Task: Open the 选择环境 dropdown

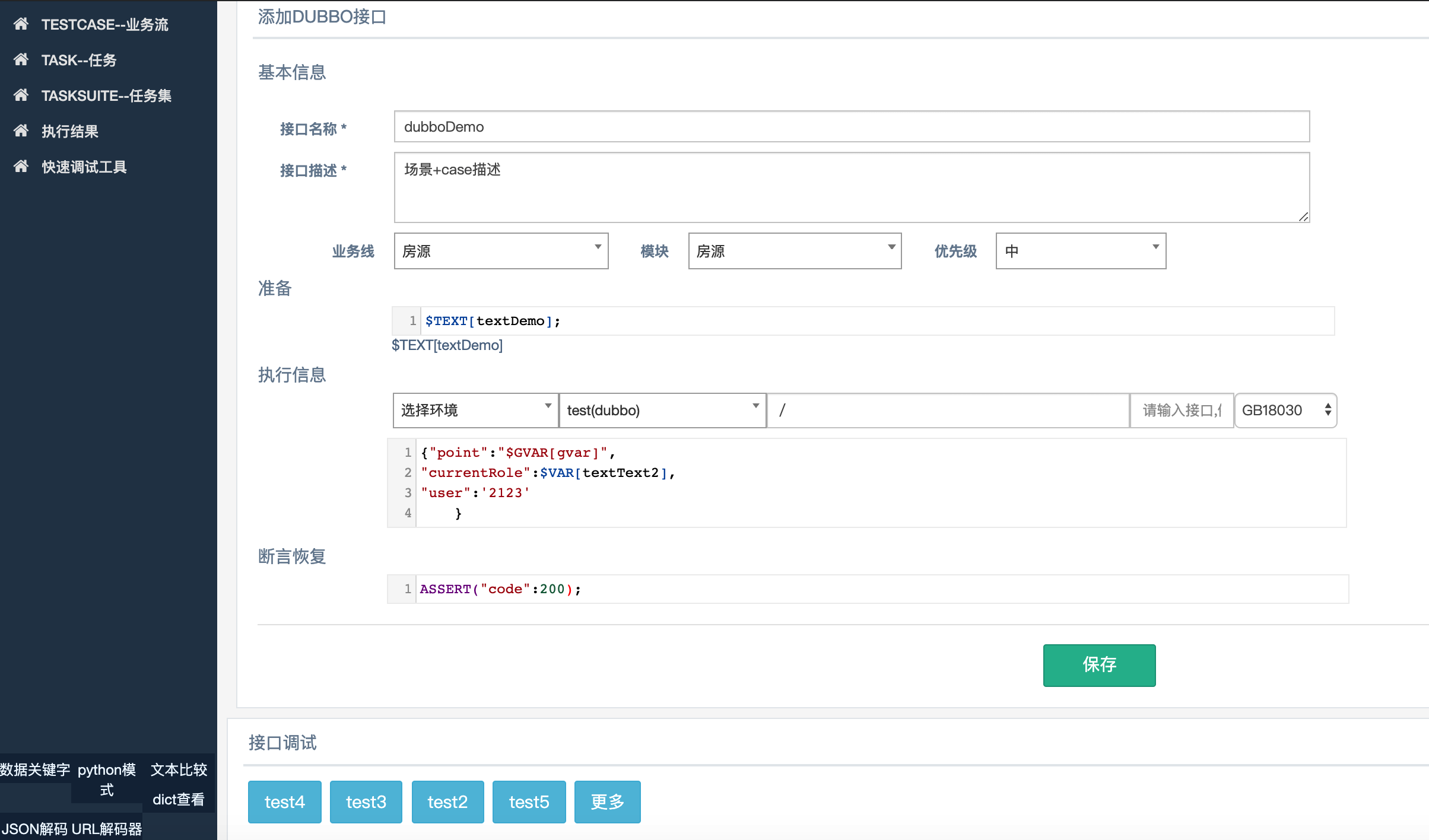Action: 475,410
